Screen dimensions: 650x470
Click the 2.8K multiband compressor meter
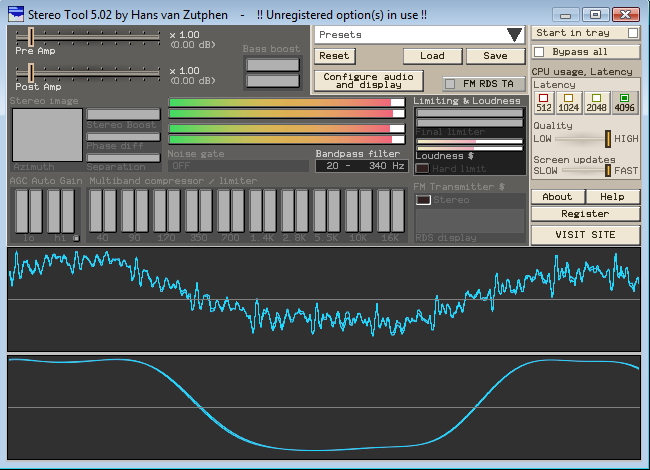tap(295, 211)
